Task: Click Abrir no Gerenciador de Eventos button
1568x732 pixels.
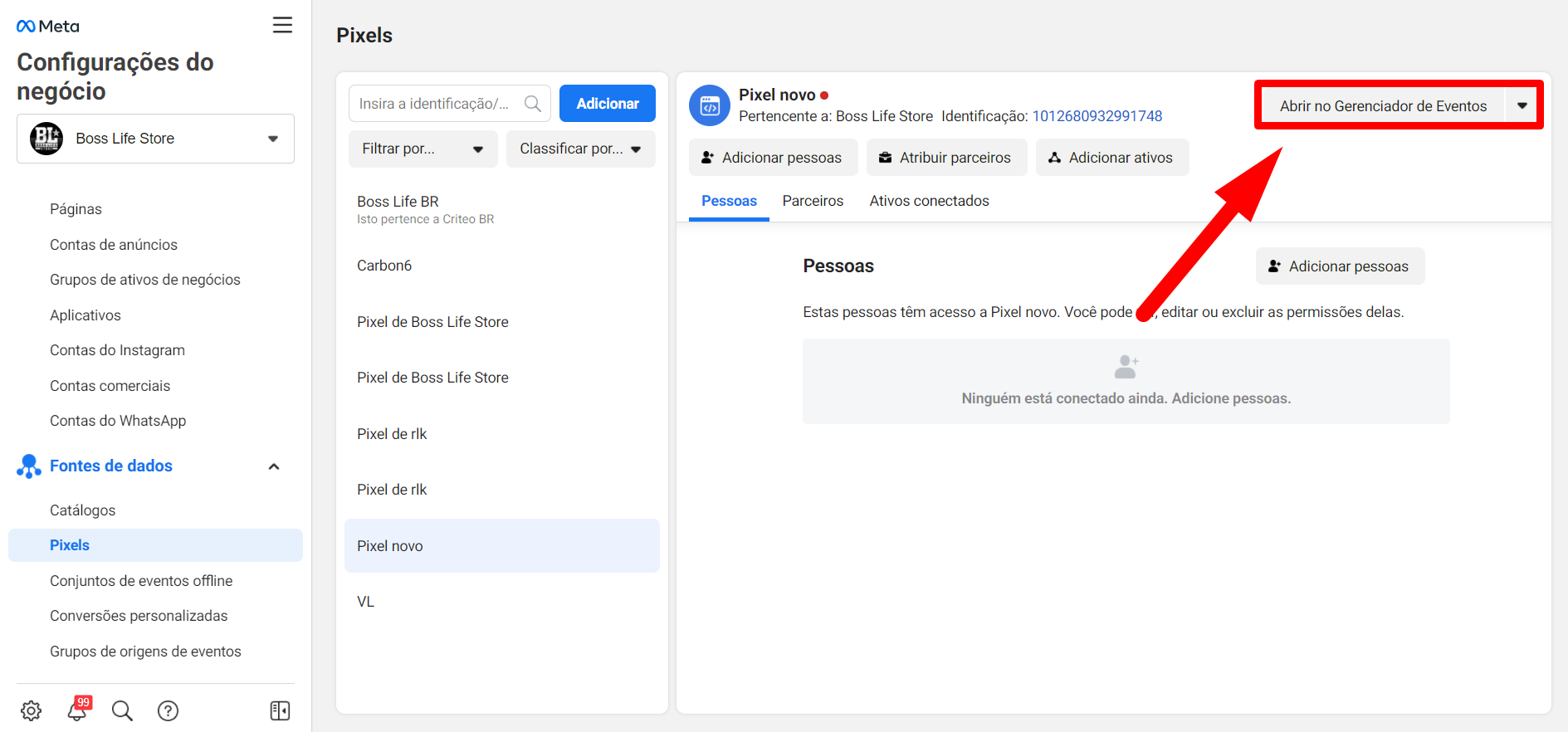Action: coord(1383,105)
